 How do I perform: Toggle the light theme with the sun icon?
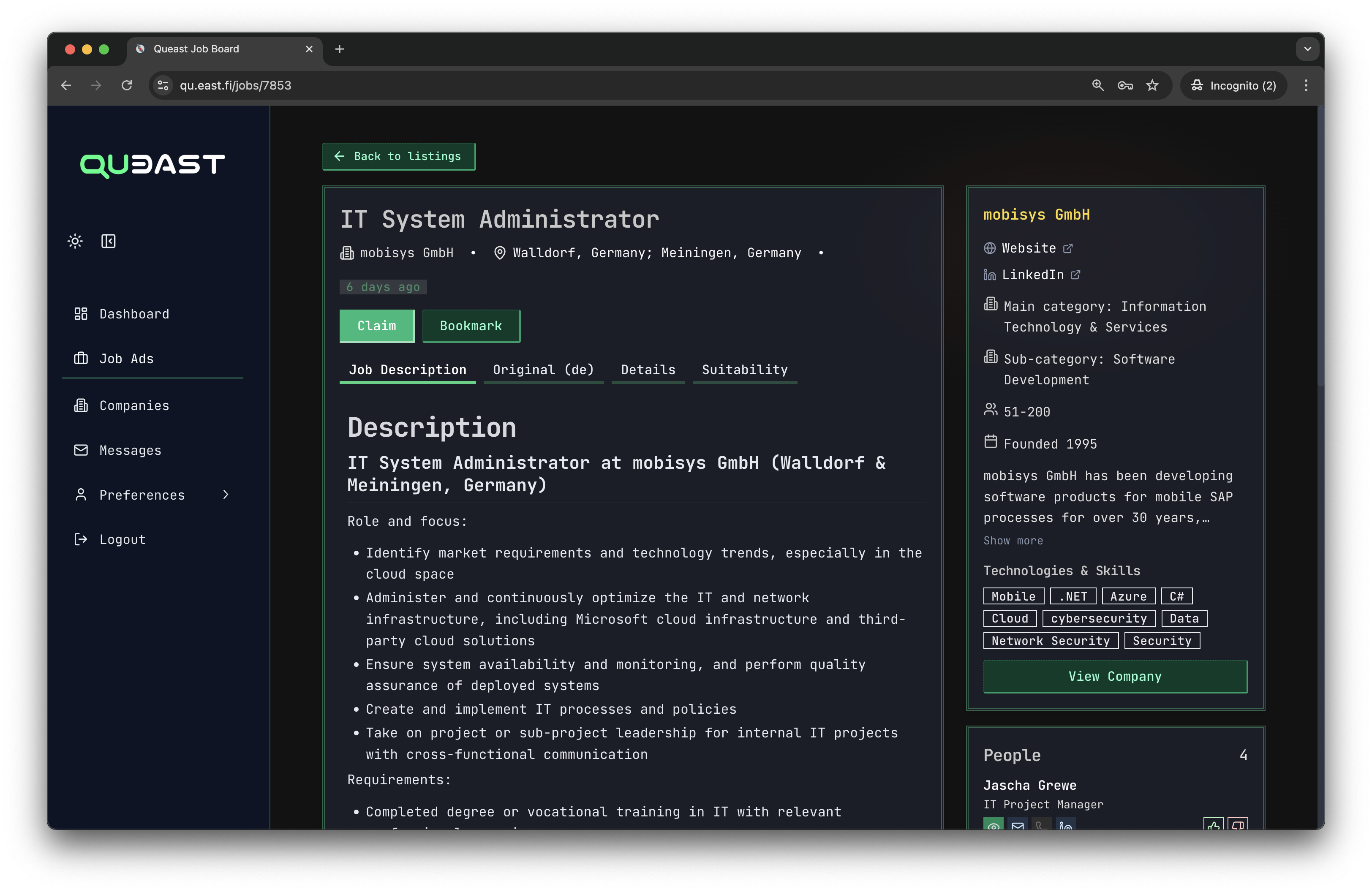[75, 242]
